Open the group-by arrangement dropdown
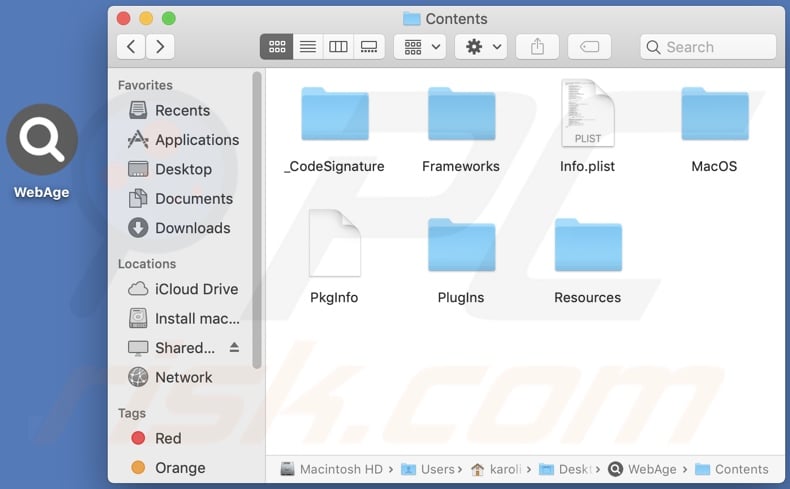The image size is (790, 489). [420, 47]
